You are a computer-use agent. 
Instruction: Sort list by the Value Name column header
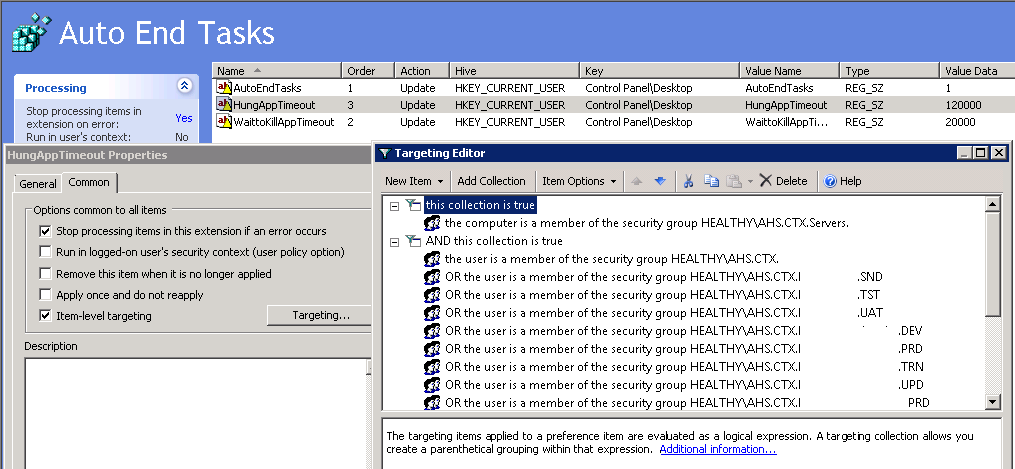773,71
